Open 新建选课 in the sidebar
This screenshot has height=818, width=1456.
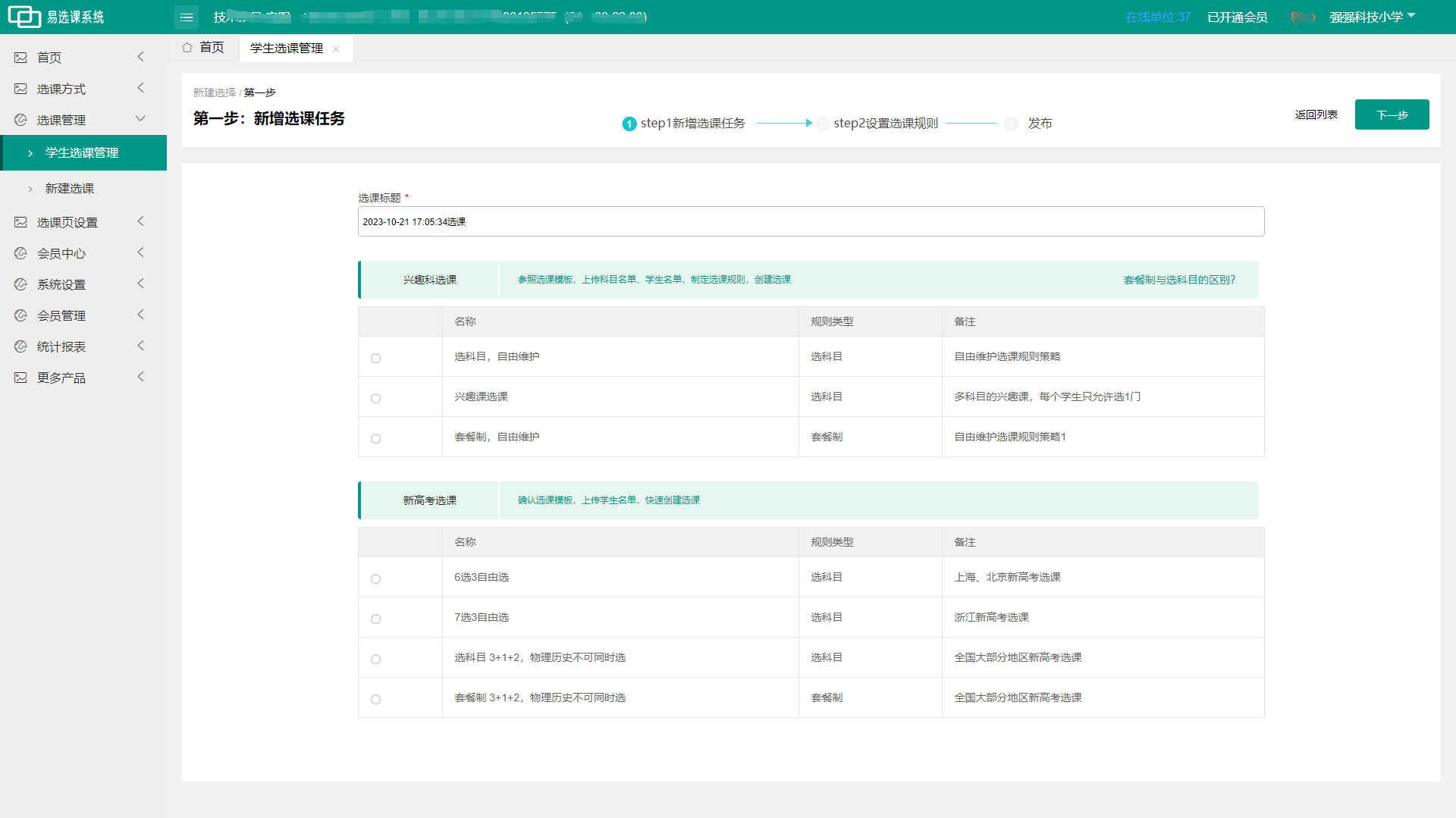click(x=70, y=188)
